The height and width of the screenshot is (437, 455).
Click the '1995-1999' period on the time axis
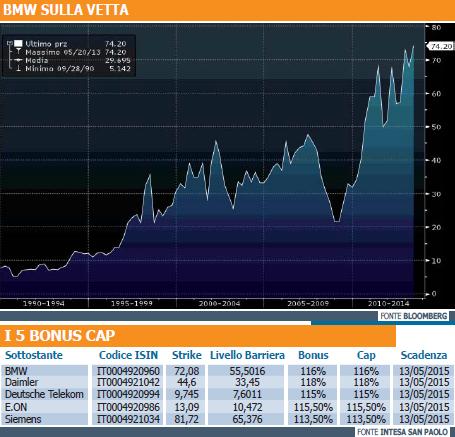132,303
